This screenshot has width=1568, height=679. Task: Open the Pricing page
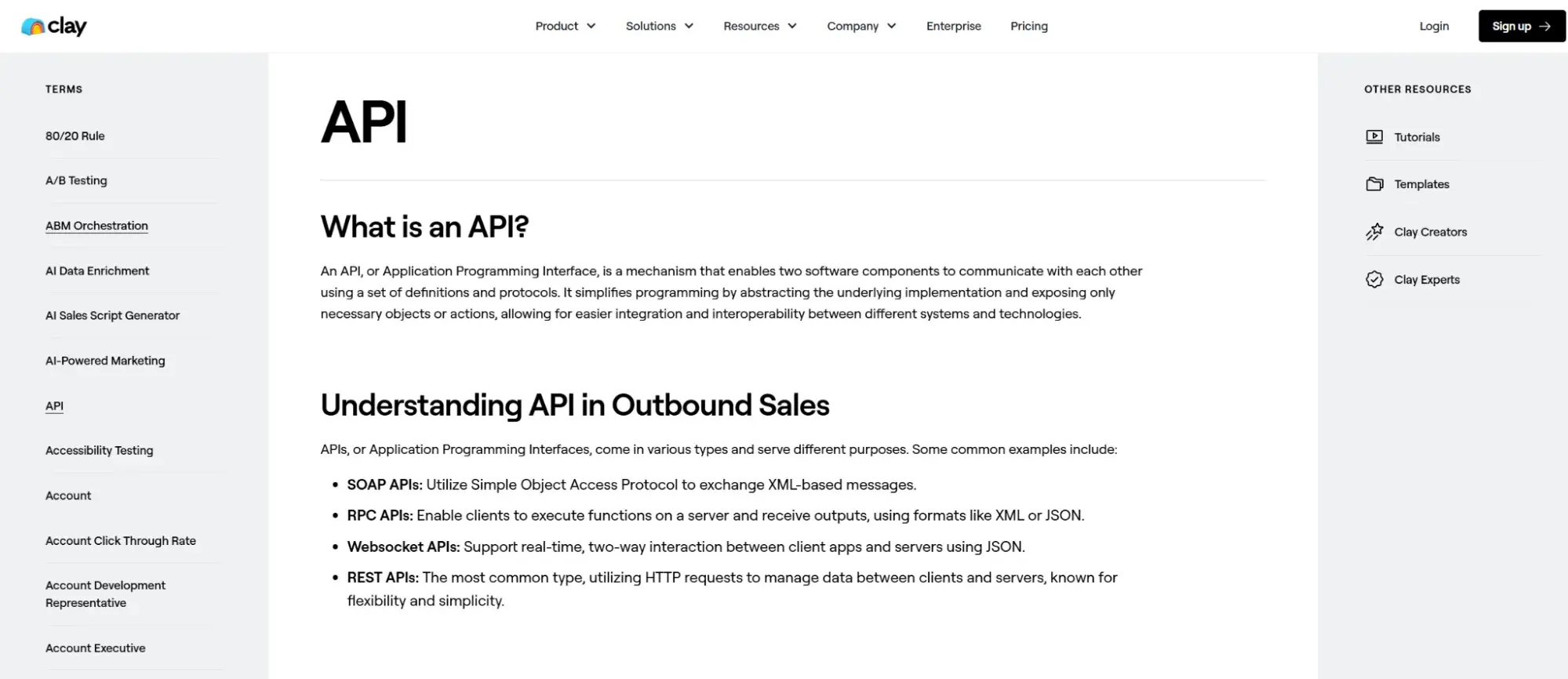(x=1028, y=27)
